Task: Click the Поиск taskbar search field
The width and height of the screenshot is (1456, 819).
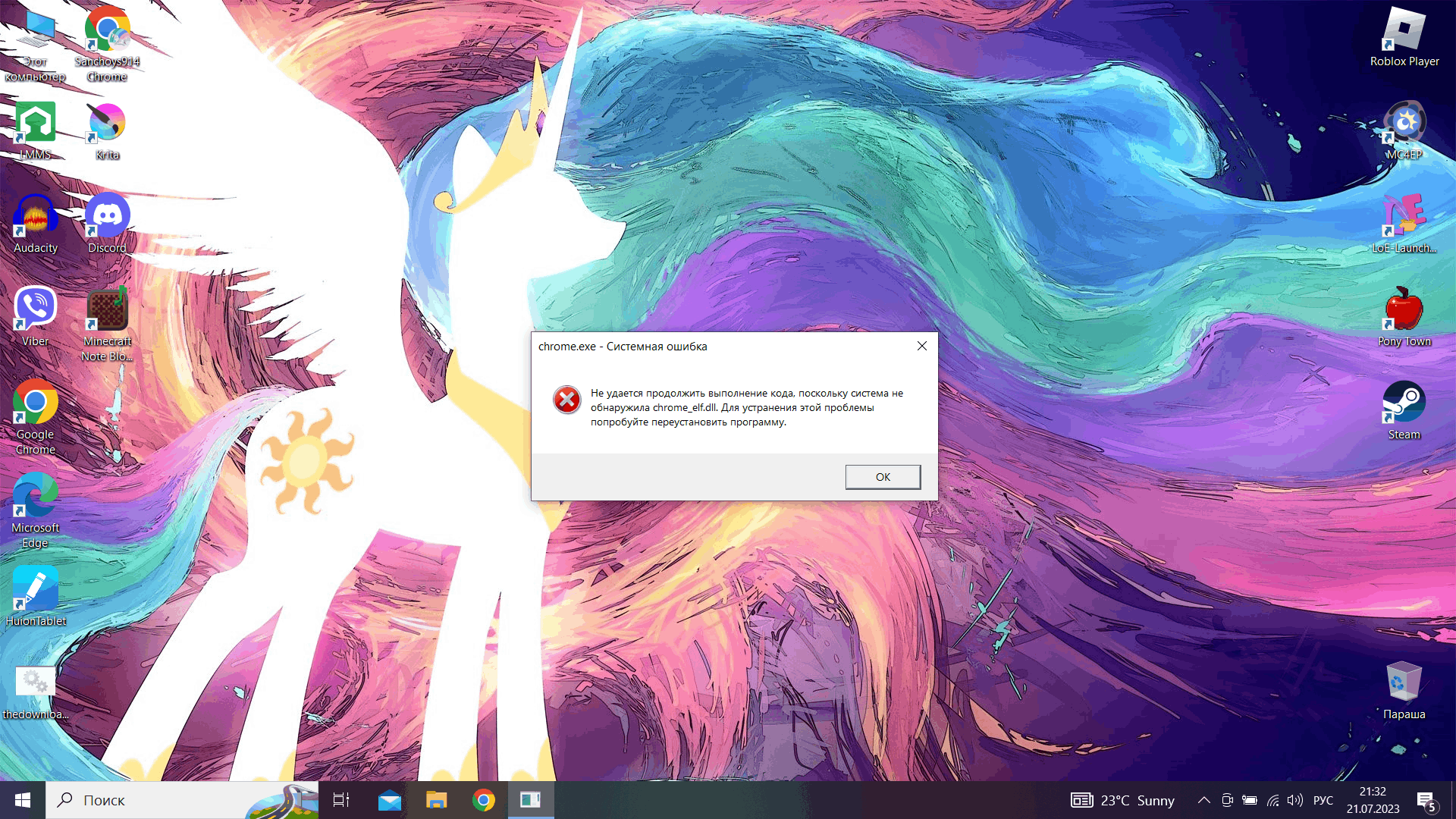Action: pos(182,800)
